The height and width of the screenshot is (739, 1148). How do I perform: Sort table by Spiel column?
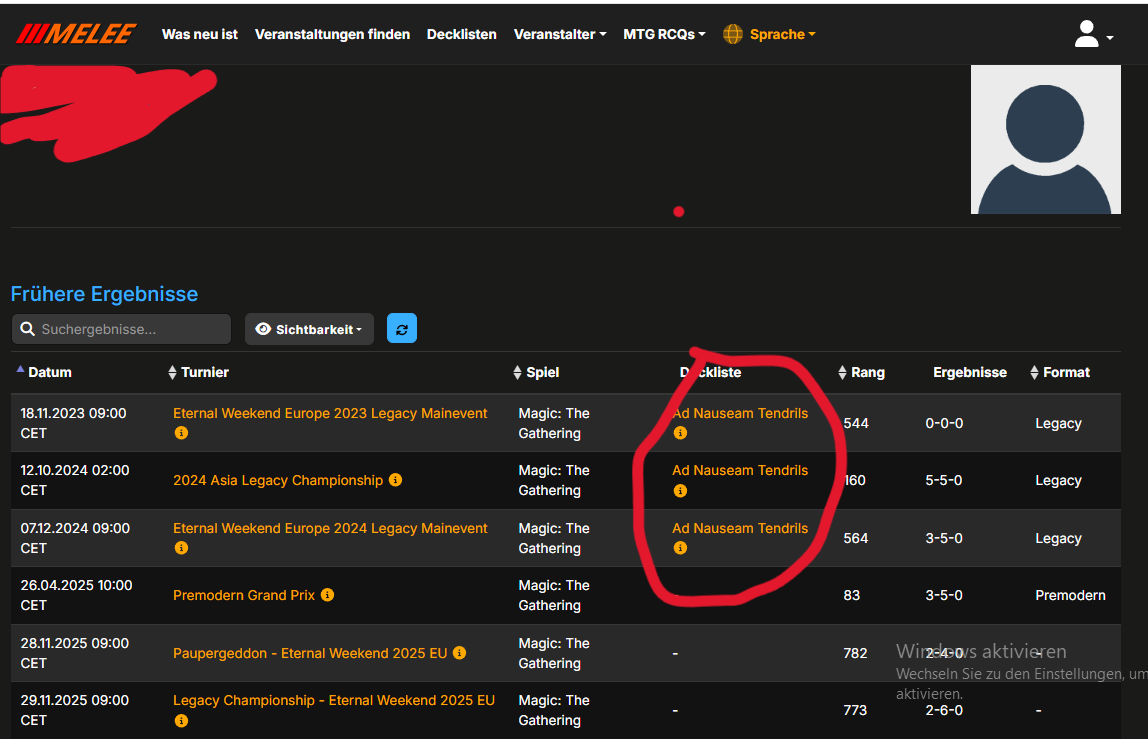click(x=537, y=372)
